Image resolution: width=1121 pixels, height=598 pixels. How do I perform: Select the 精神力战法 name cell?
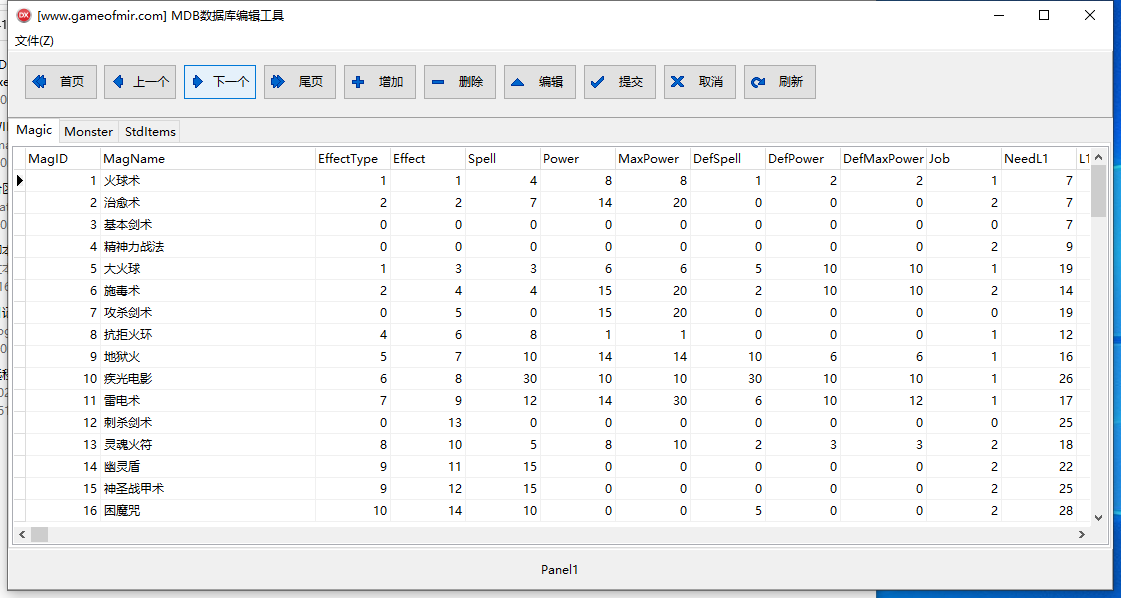[208, 247]
